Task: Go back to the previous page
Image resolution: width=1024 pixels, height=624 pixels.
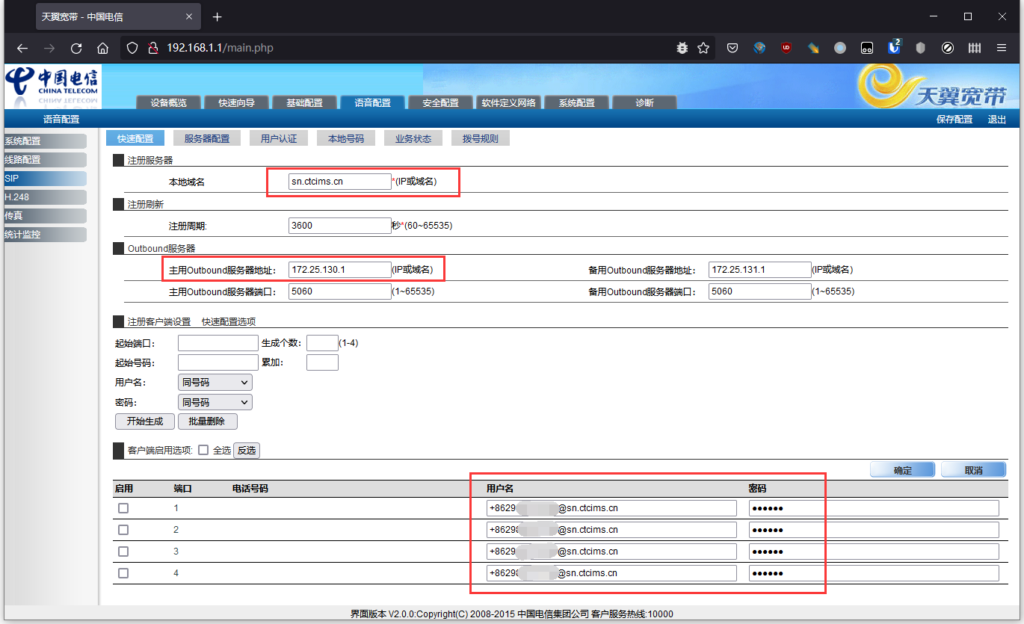Action: 22,48
